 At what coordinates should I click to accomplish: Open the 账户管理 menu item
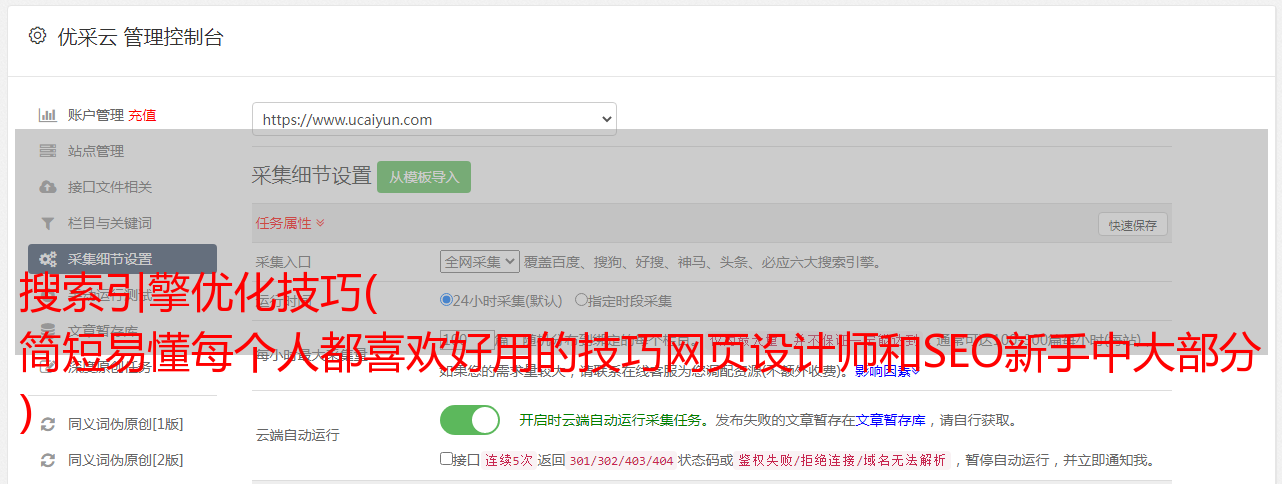click(x=96, y=115)
